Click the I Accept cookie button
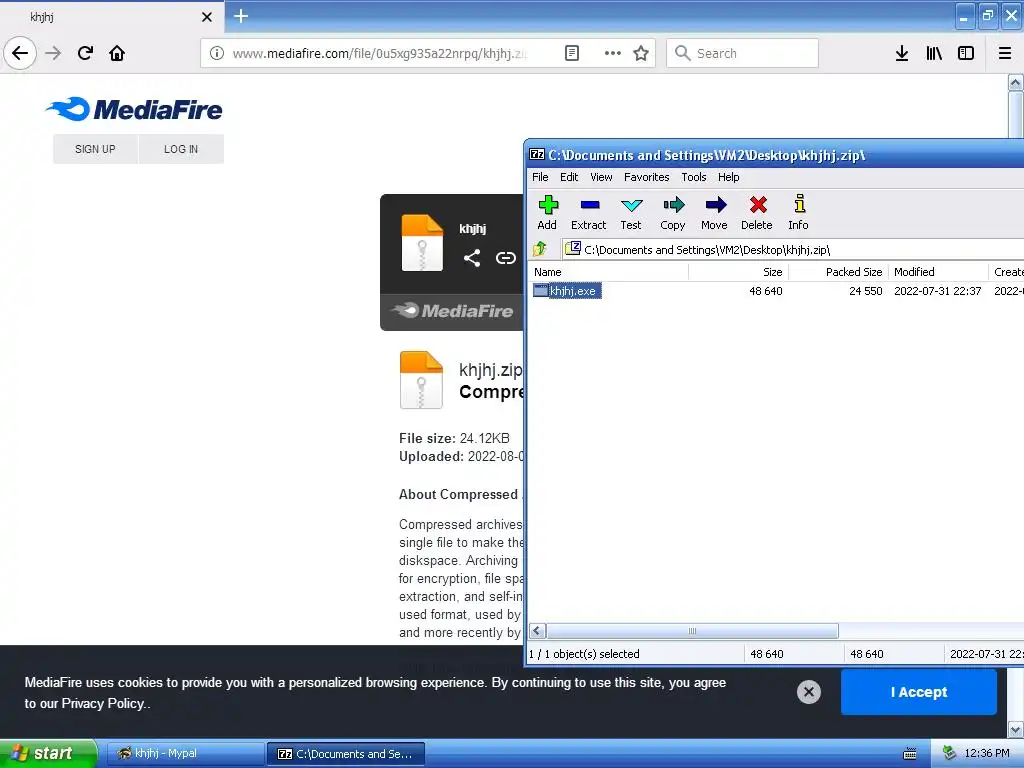1024x768 pixels. coord(919,692)
